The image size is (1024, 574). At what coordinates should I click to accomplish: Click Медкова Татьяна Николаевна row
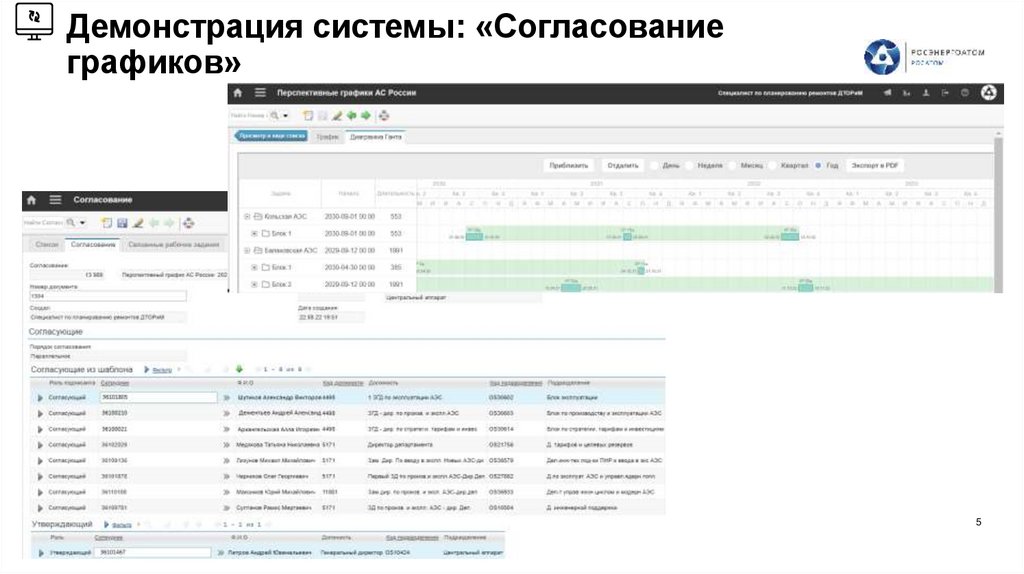[x=348, y=445]
